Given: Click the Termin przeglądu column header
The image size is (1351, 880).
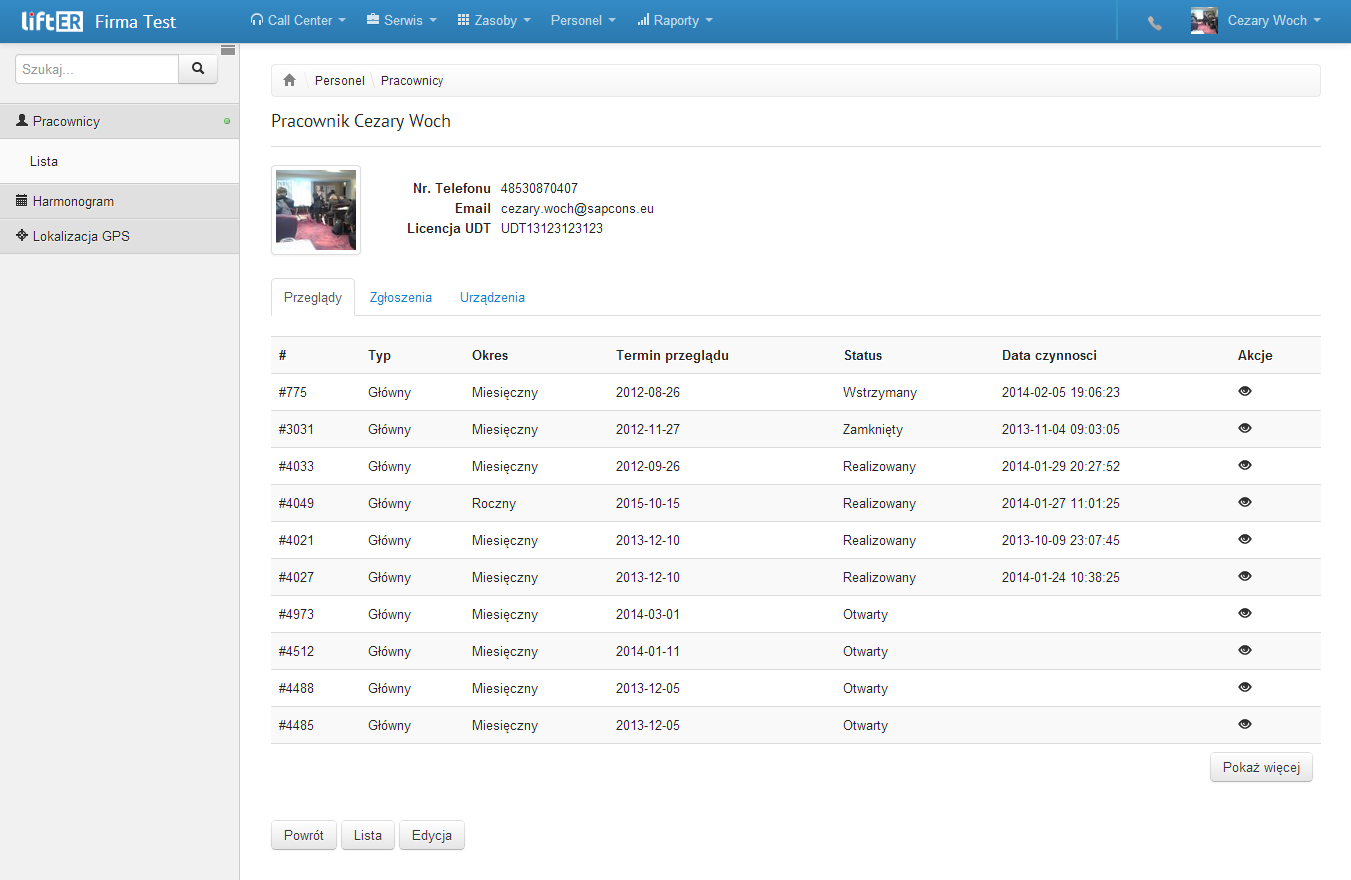Looking at the screenshot, I should [672, 355].
